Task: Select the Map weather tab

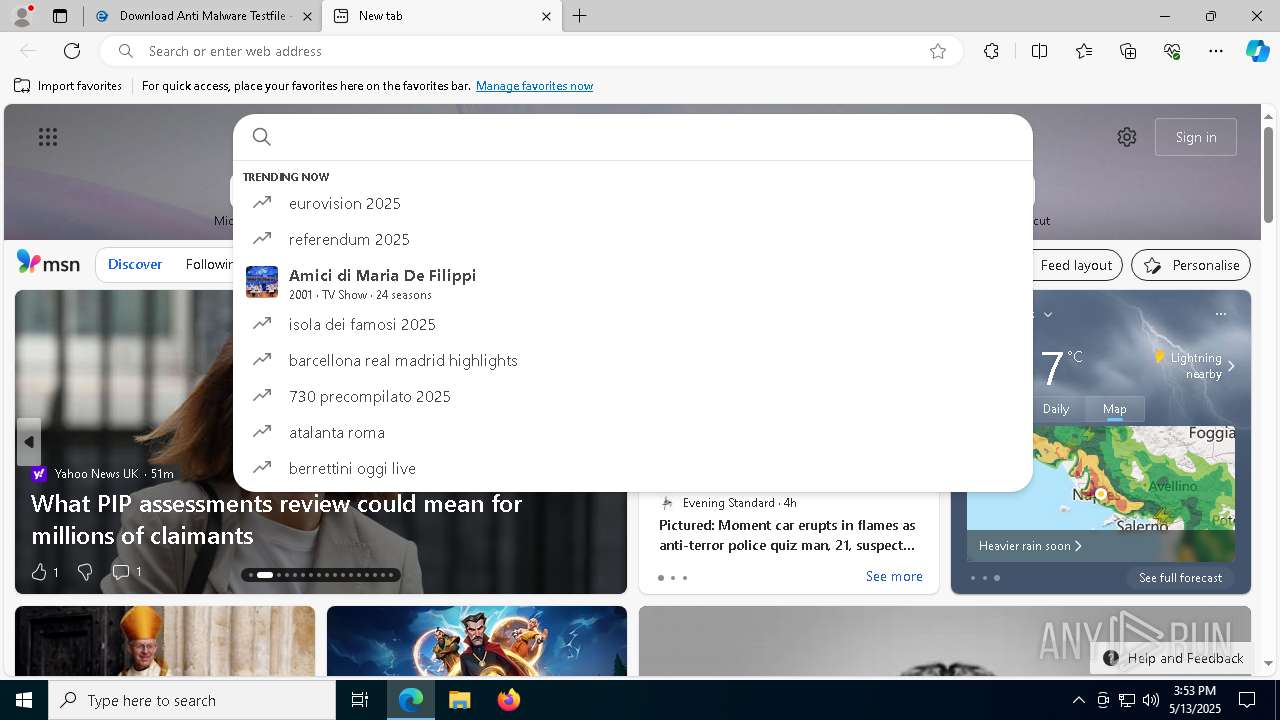Action: pyautogui.click(x=1114, y=408)
